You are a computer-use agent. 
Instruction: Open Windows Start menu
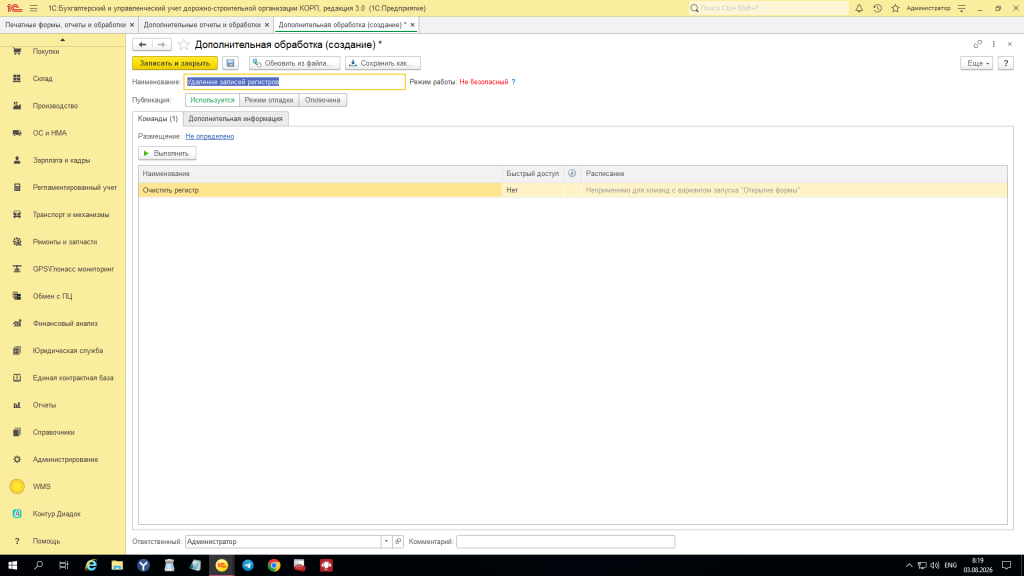pyautogui.click(x=12, y=566)
